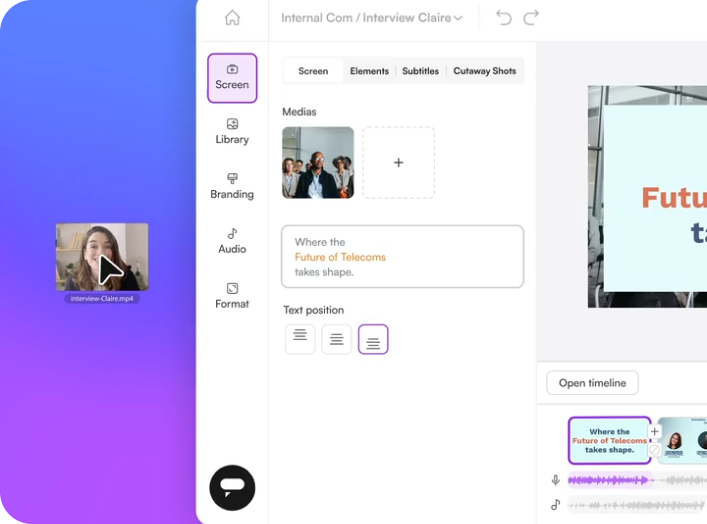Add a scene with the plus icon
707x524 pixels.
(x=655, y=432)
